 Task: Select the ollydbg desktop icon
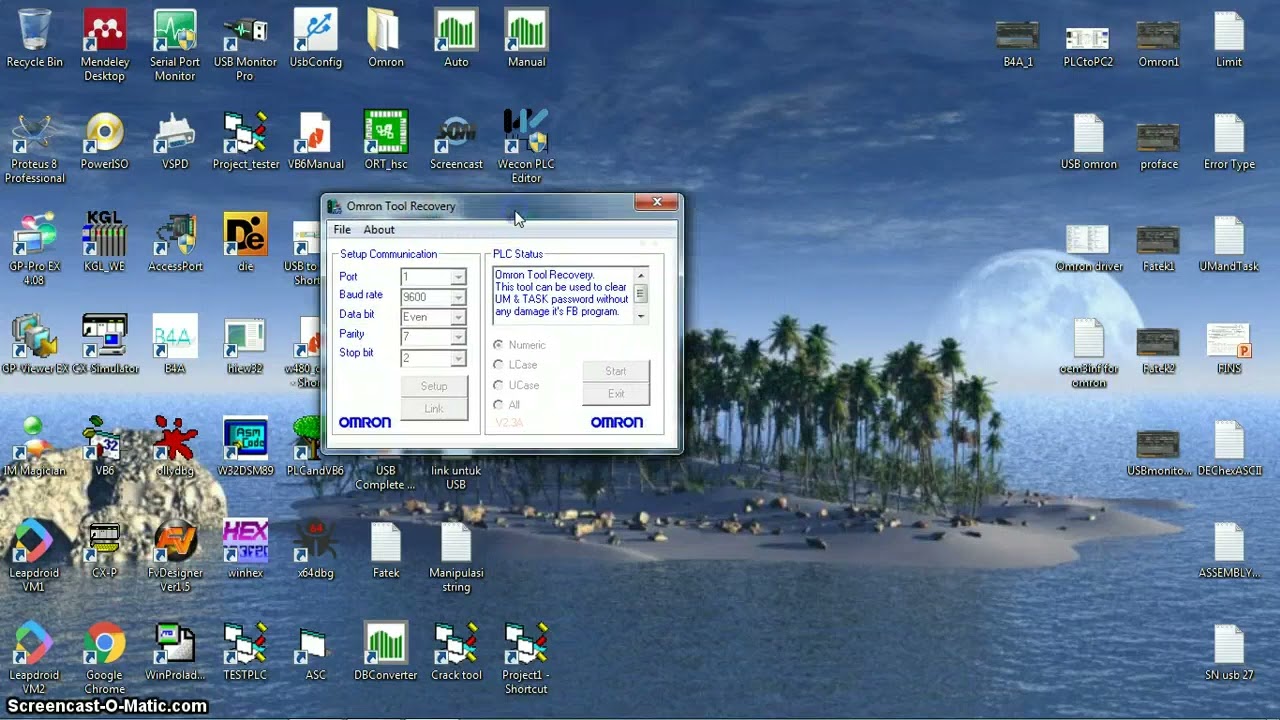pos(175,447)
